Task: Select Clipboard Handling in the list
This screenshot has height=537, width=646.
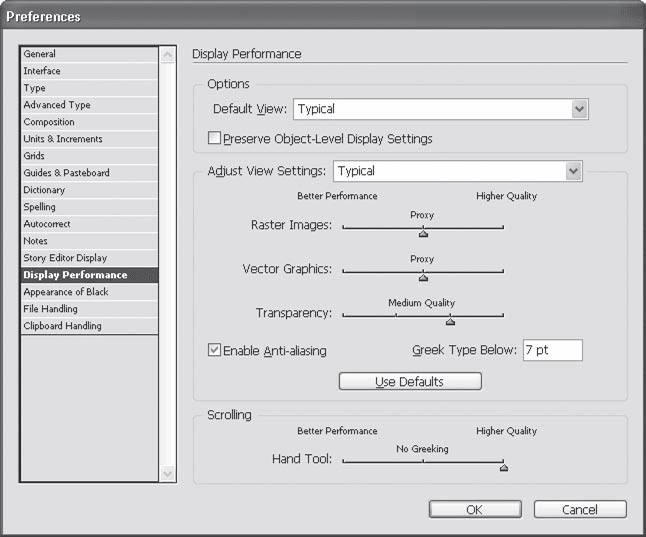Action: pos(62,326)
